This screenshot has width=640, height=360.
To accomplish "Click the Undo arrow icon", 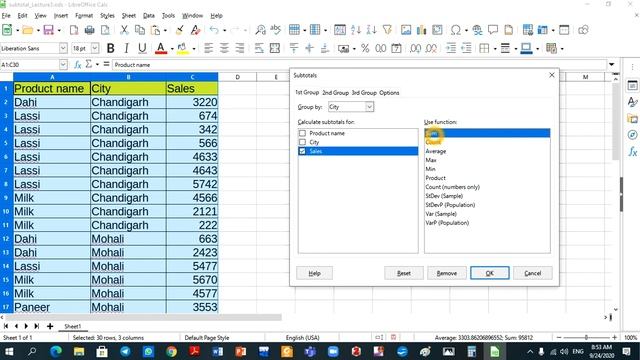I will [x=214, y=30].
